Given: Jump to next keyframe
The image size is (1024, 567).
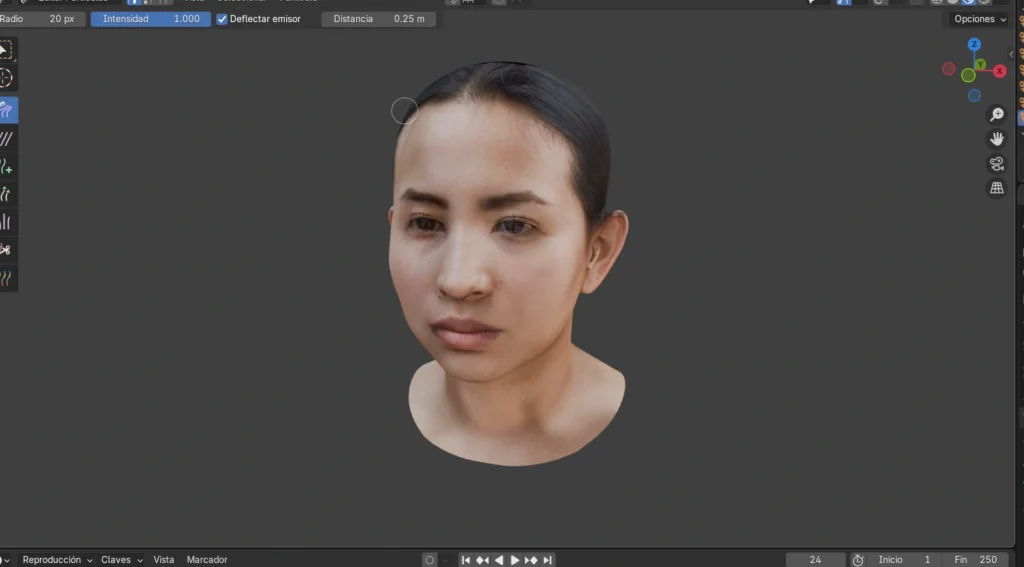Looking at the screenshot, I should coord(531,560).
